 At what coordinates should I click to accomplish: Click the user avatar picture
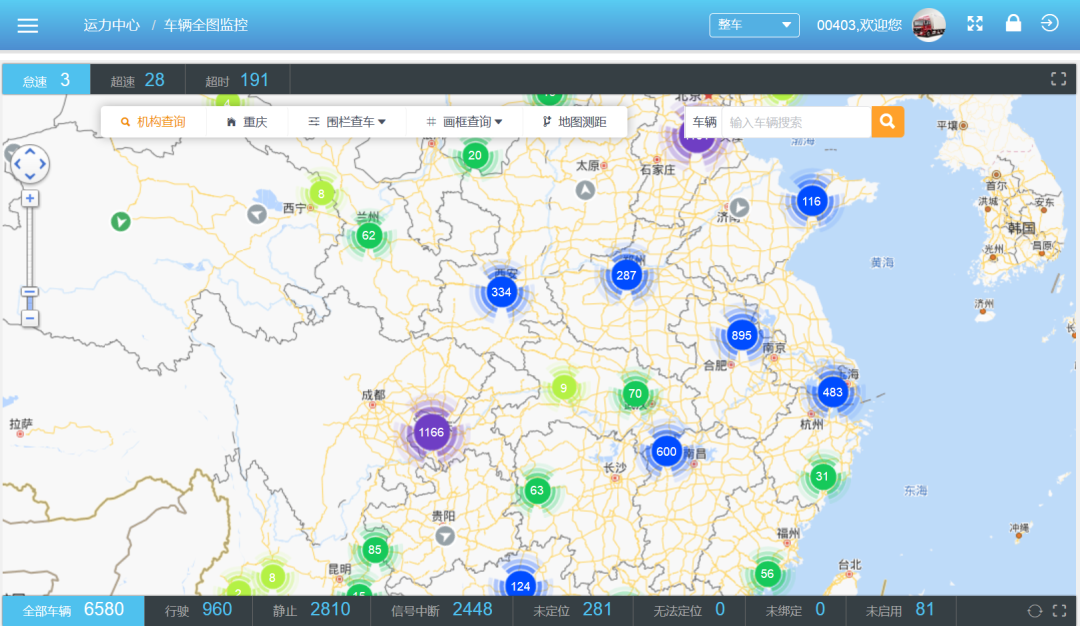[x=928, y=25]
